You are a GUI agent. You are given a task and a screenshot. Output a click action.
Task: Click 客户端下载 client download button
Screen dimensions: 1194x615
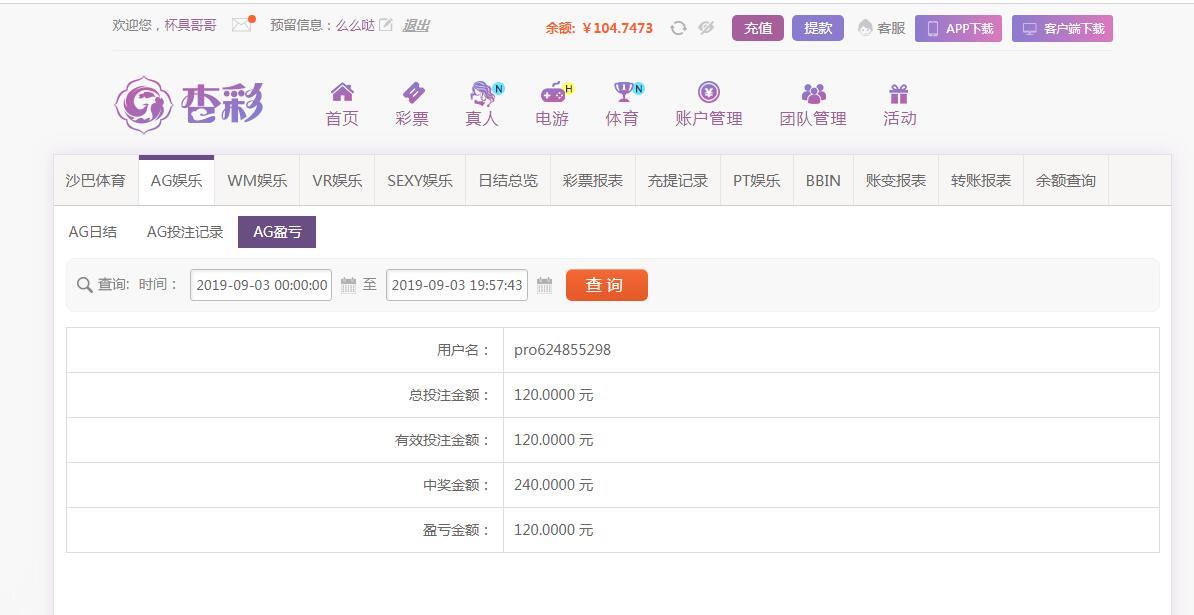click(x=1062, y=28)
